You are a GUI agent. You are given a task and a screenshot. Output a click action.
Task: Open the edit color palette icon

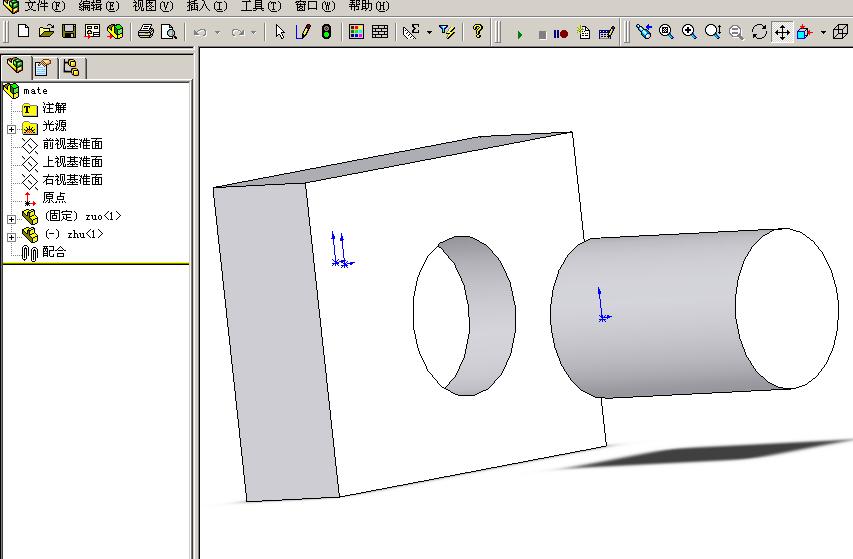click(356, 32)
